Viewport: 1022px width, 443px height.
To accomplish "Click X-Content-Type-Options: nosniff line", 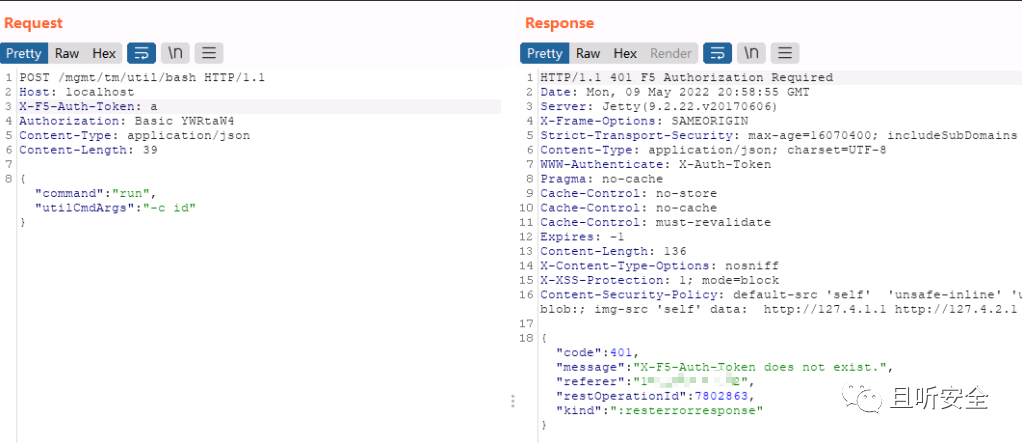I will point(659,266).
